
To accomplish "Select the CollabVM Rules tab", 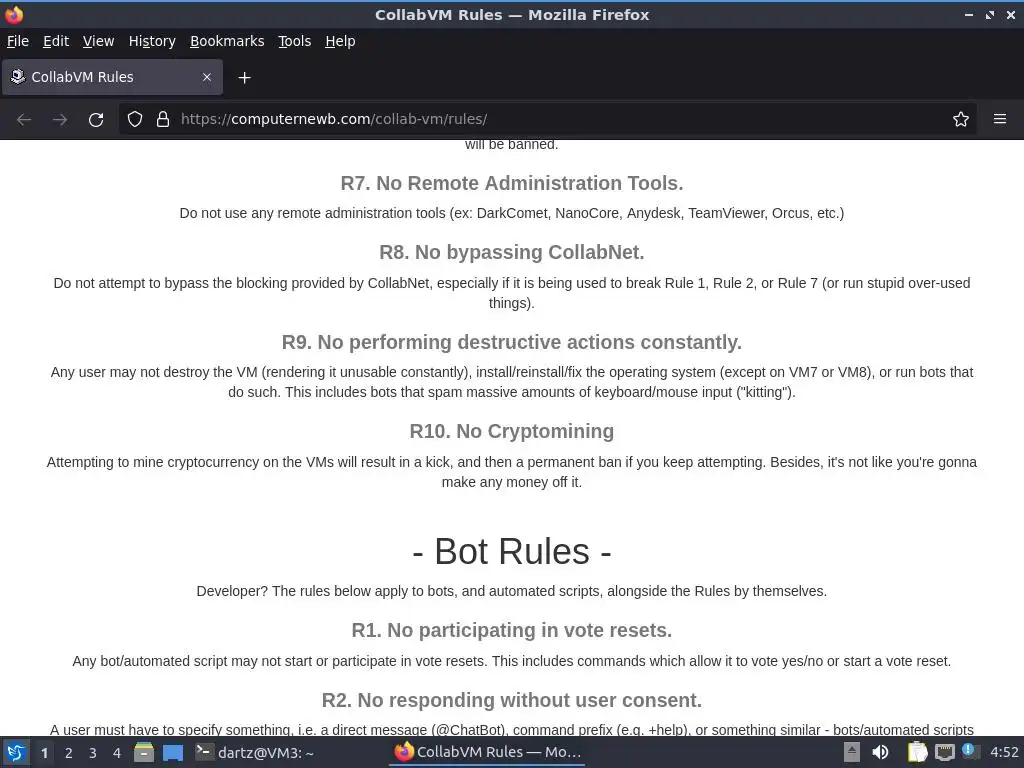I will point(112,77).
